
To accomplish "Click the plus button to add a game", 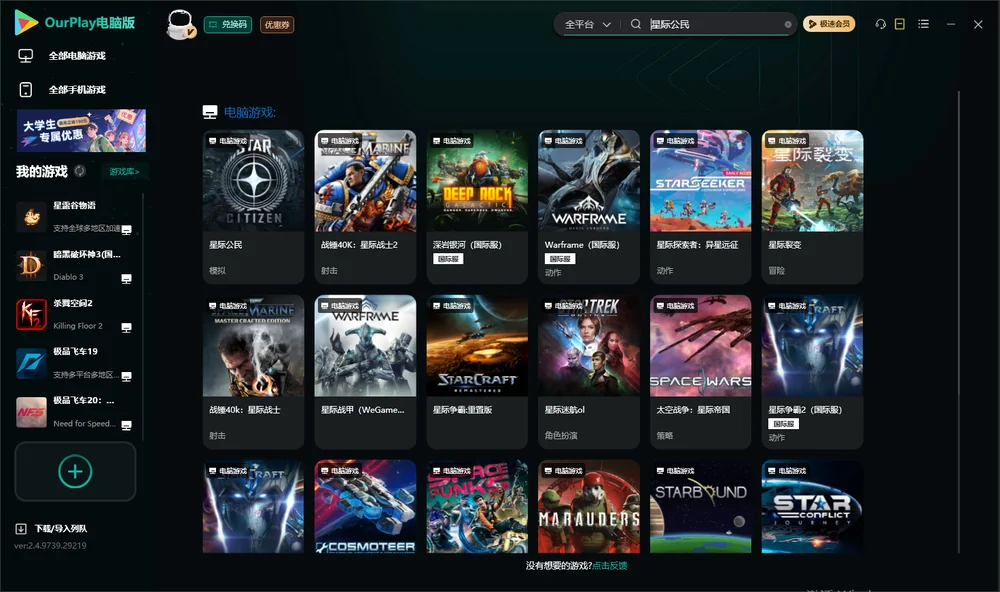I will coord(75,471).
